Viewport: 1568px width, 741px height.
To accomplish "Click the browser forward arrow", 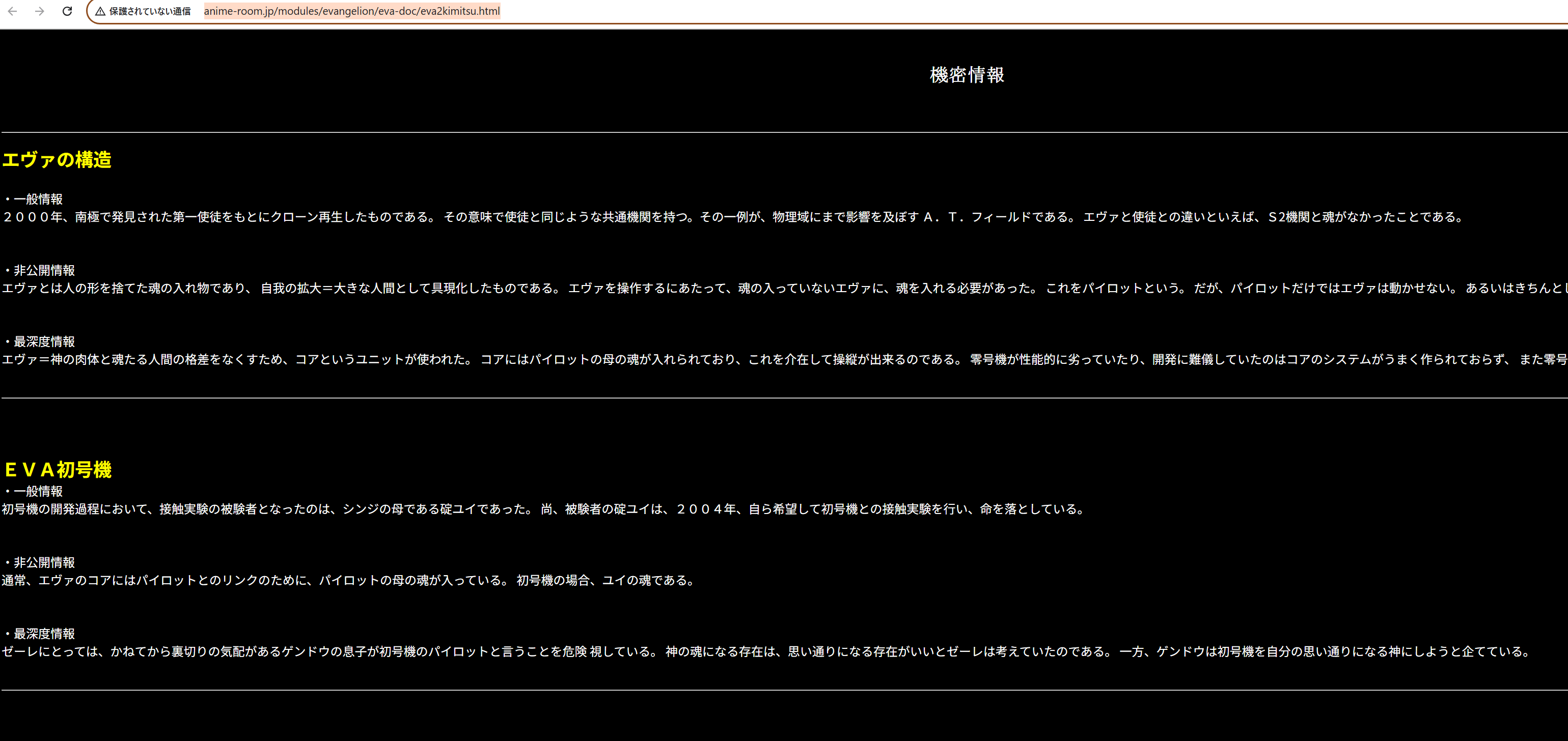I will [40, 11].
